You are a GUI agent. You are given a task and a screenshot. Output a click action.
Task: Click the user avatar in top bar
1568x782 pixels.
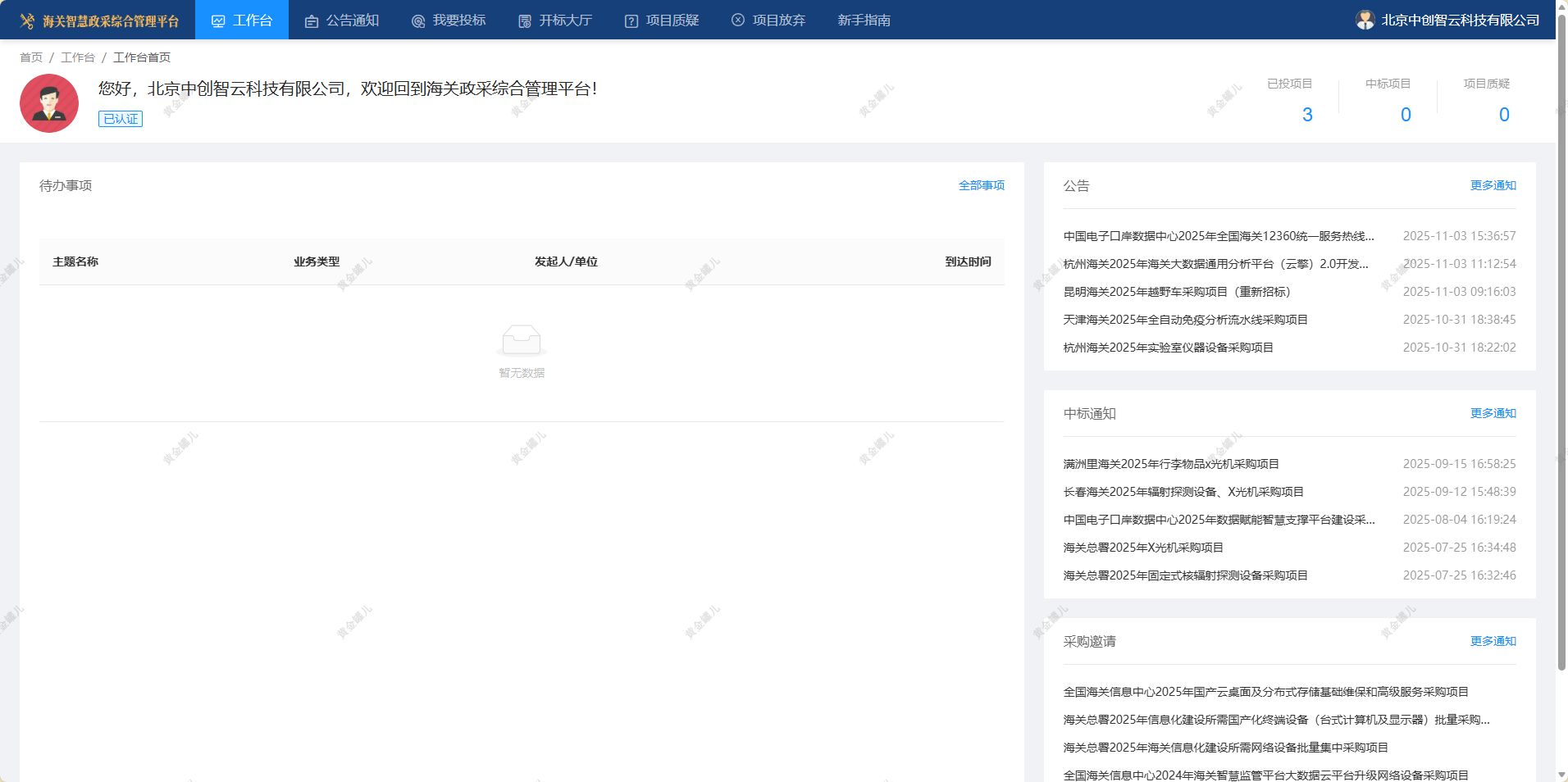[x=1365, y=20]
